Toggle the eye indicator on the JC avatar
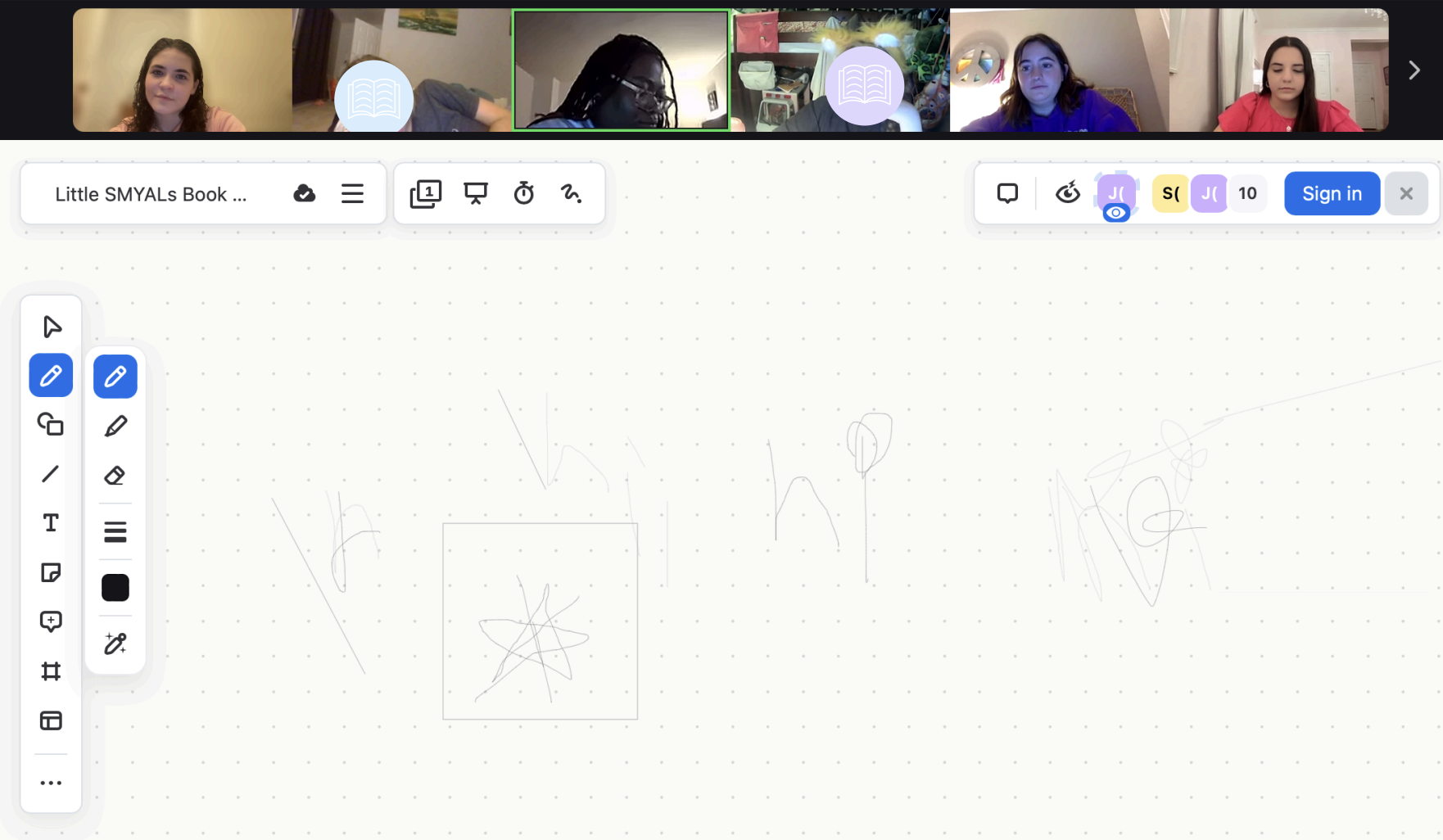This screenshot has width=1443, height=840. tap(1116, 214)
